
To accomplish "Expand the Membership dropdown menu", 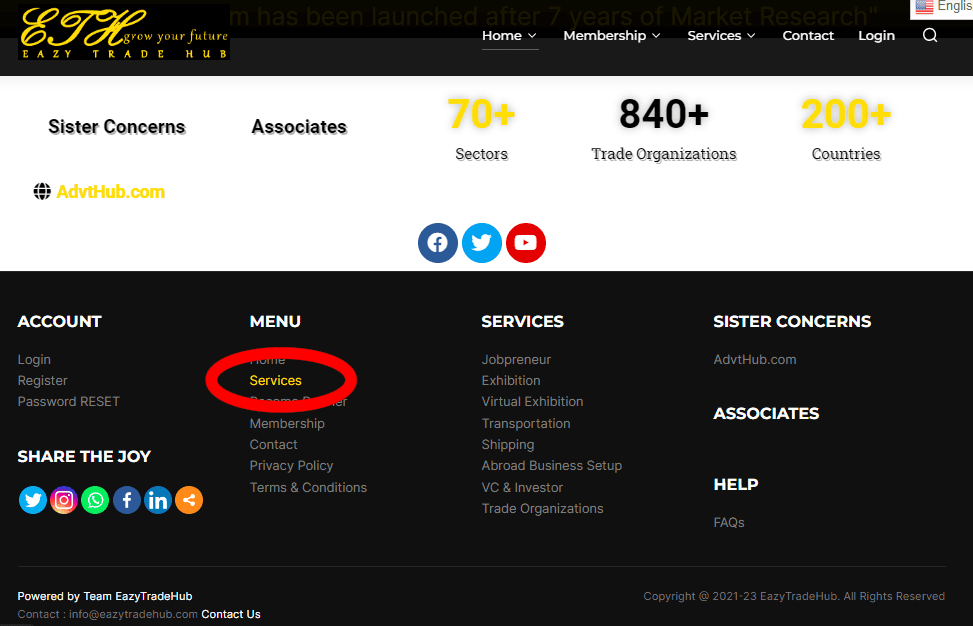I will 611,36.
